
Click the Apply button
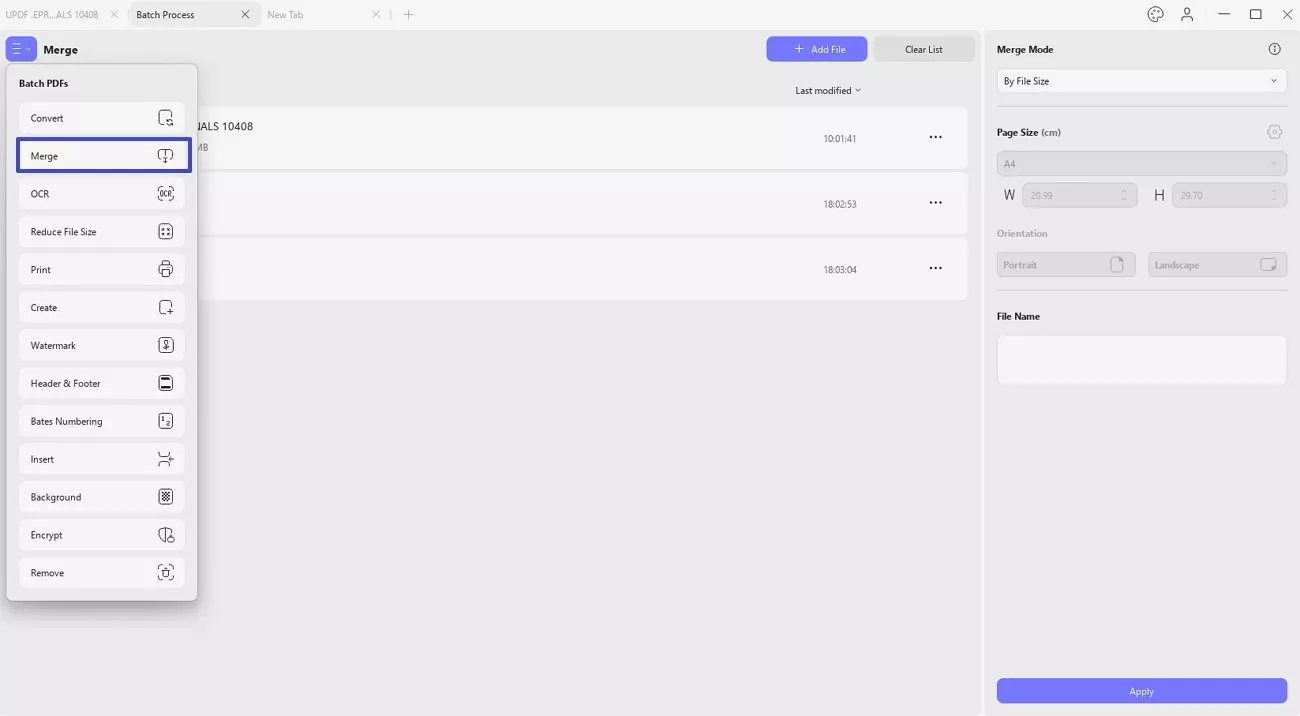pyautogui.click(x=1141, y=691)
